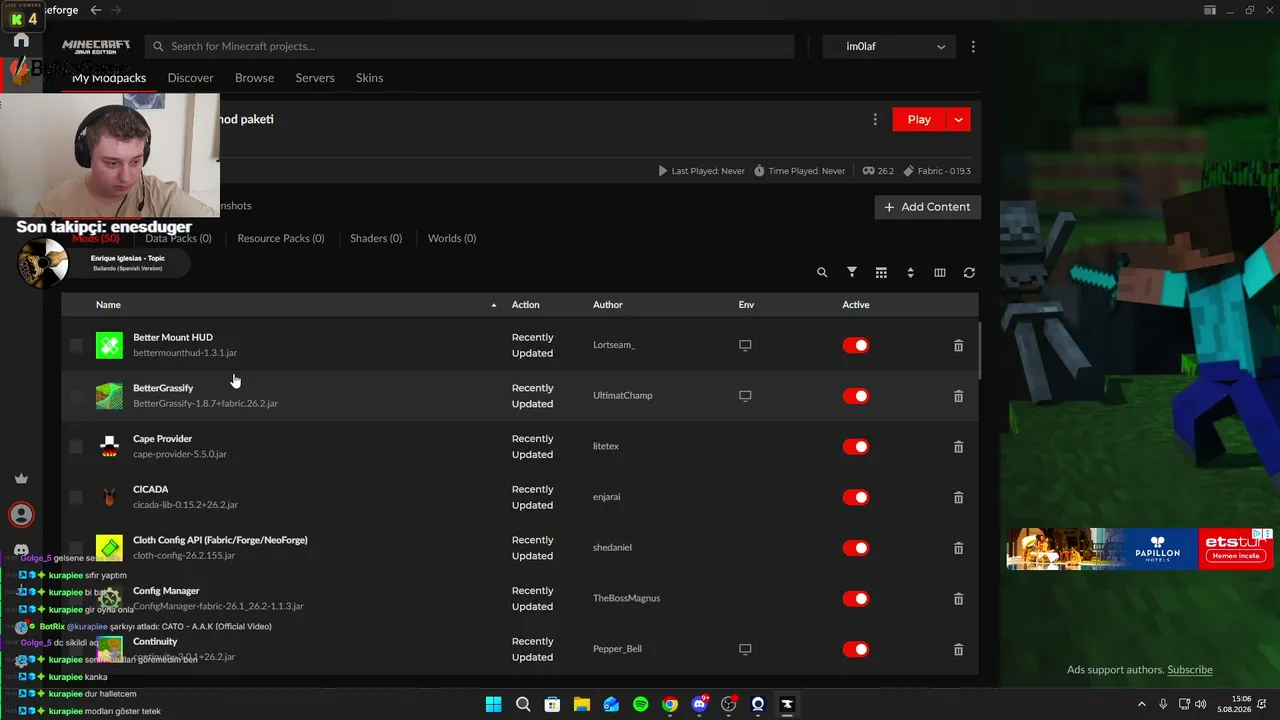Disable the BetterGrassify mod toggle
Screen dimensions: 1280x720
pos(855,396)
